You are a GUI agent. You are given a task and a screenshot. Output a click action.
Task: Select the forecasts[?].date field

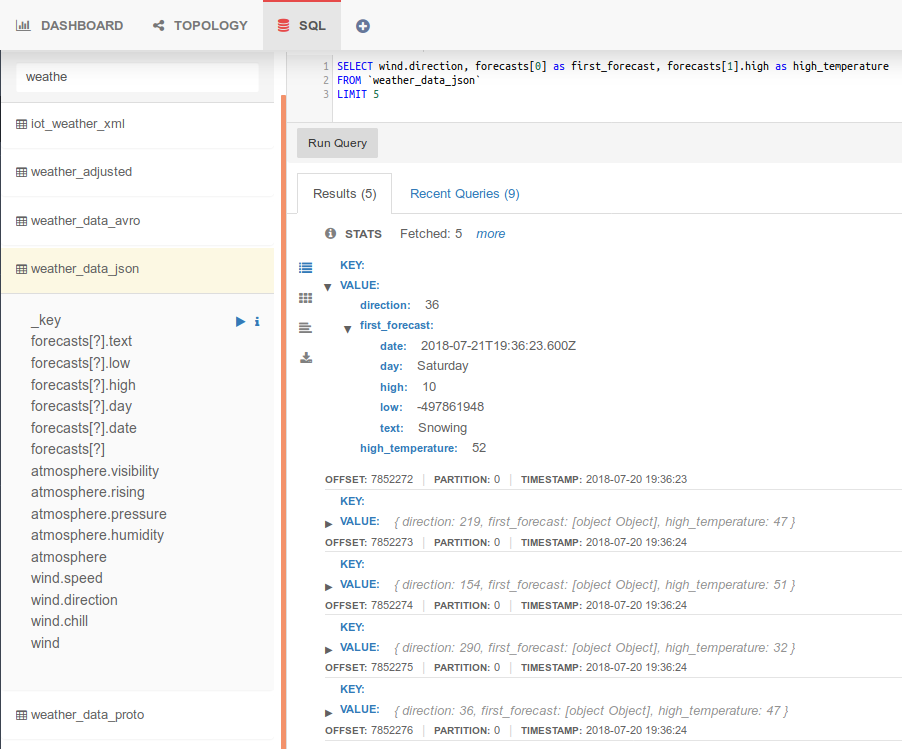pos(83,428)
